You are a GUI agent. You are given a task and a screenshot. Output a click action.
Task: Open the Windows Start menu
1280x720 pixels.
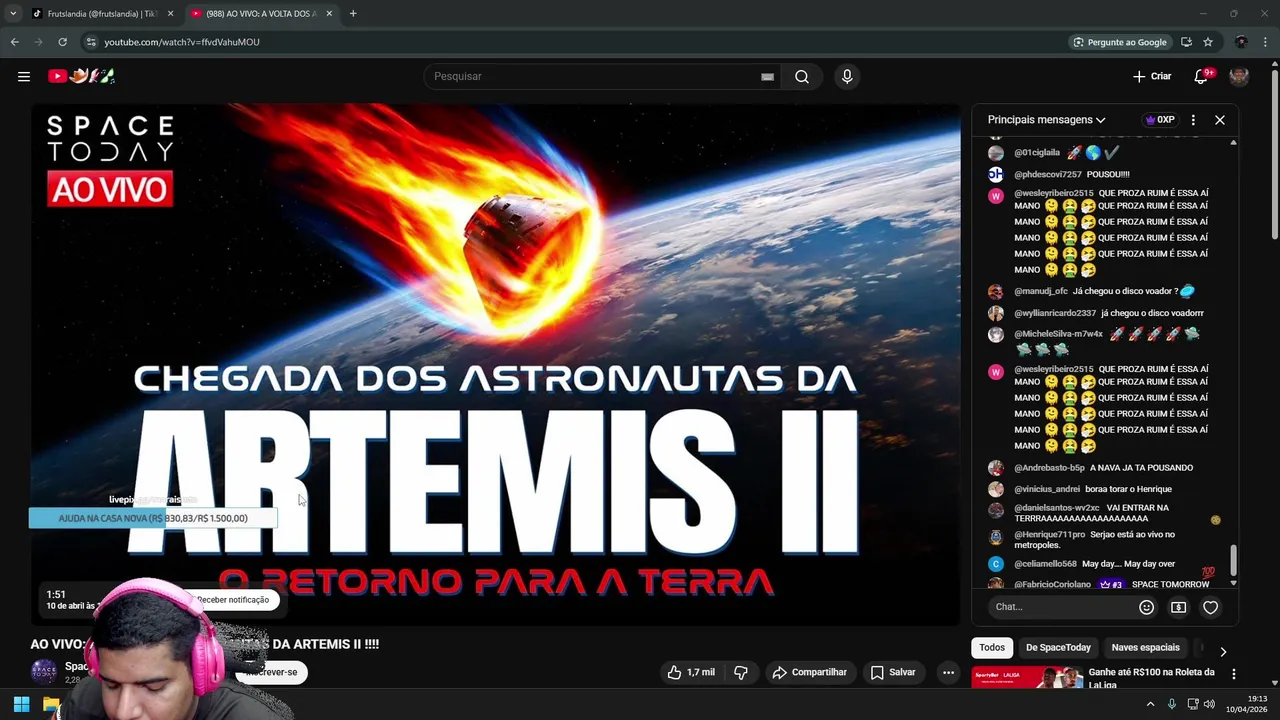tap(21, 705)
